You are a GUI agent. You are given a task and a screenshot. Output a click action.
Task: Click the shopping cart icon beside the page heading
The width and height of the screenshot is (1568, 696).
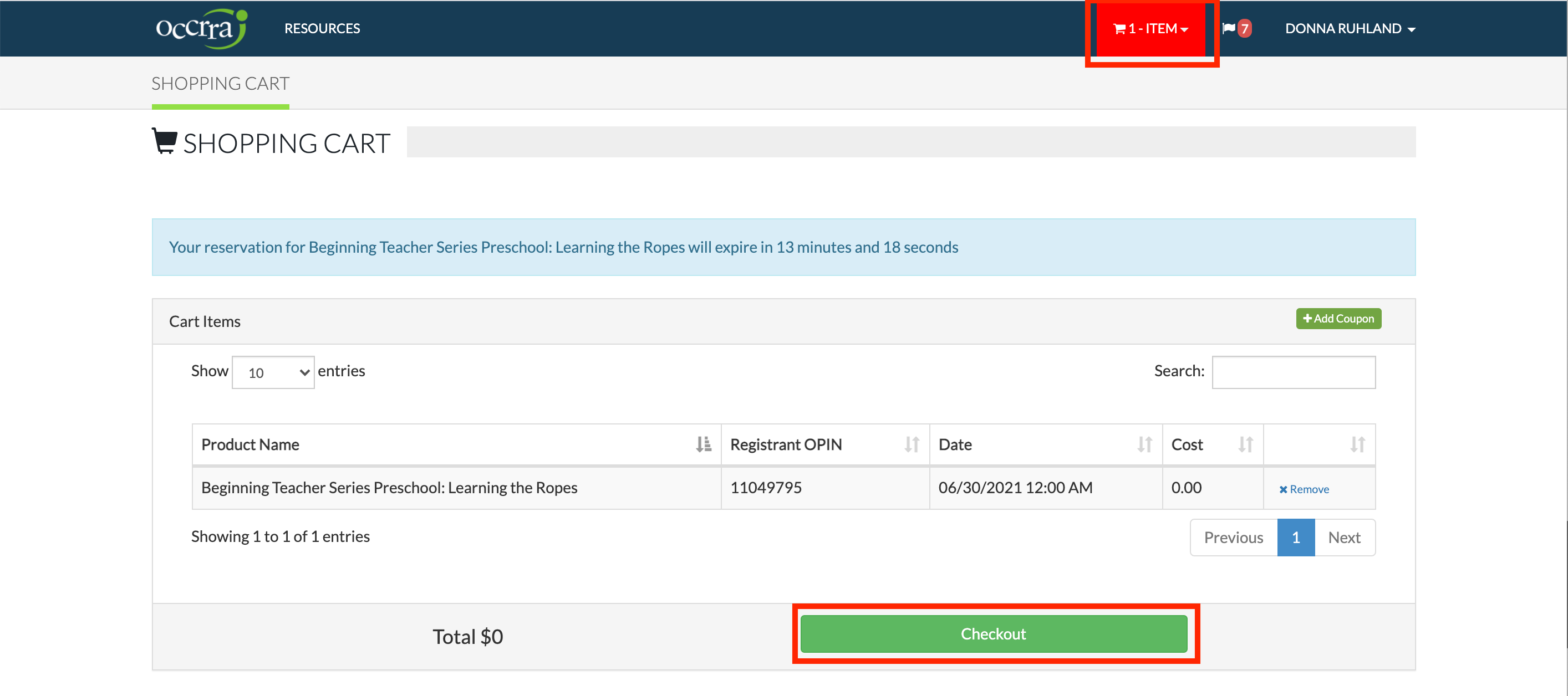pyautogui.click(x=163, y=142)
